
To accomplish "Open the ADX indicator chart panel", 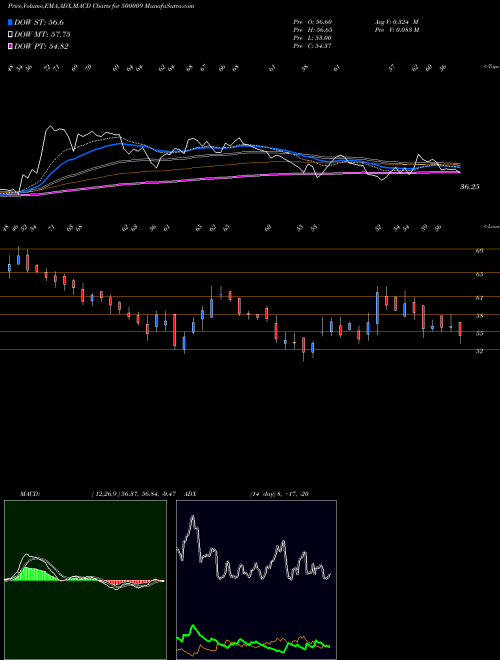I will click(x=256, y=580).
